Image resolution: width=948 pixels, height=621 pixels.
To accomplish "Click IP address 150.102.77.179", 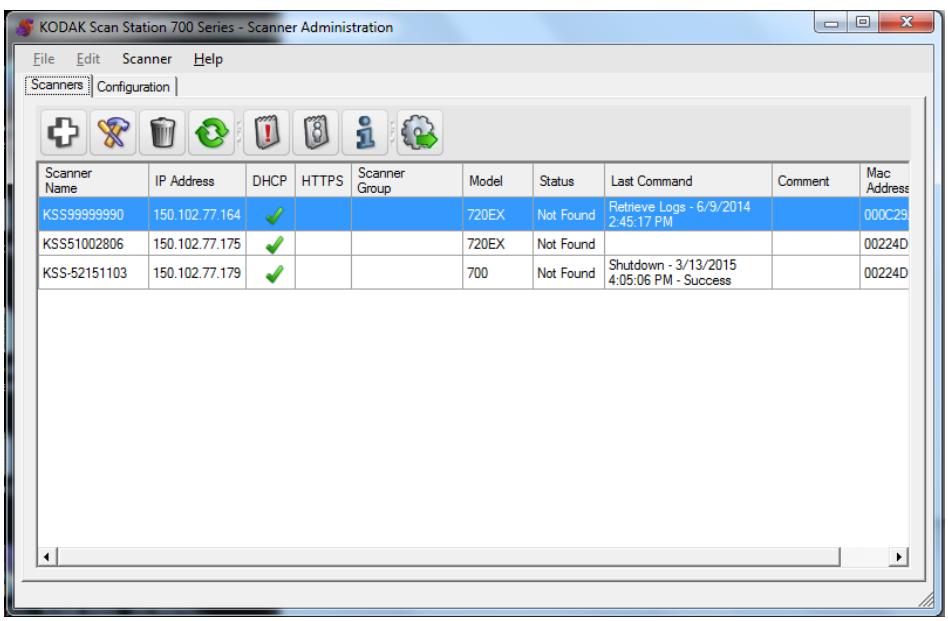I will pyautogui.click(x=197, y=273).
